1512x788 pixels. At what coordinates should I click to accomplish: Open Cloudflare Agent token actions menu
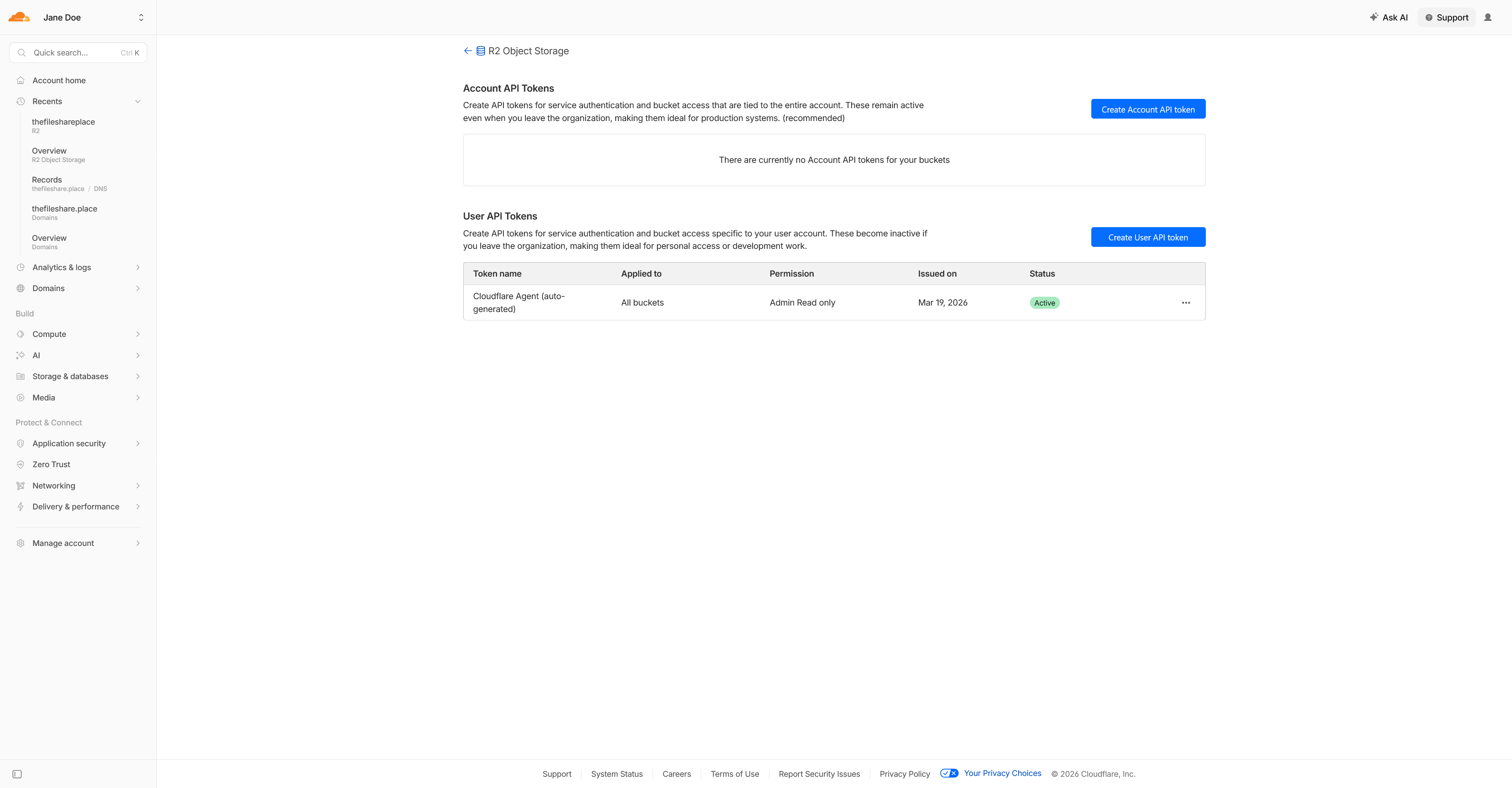tap(1186, 303)
